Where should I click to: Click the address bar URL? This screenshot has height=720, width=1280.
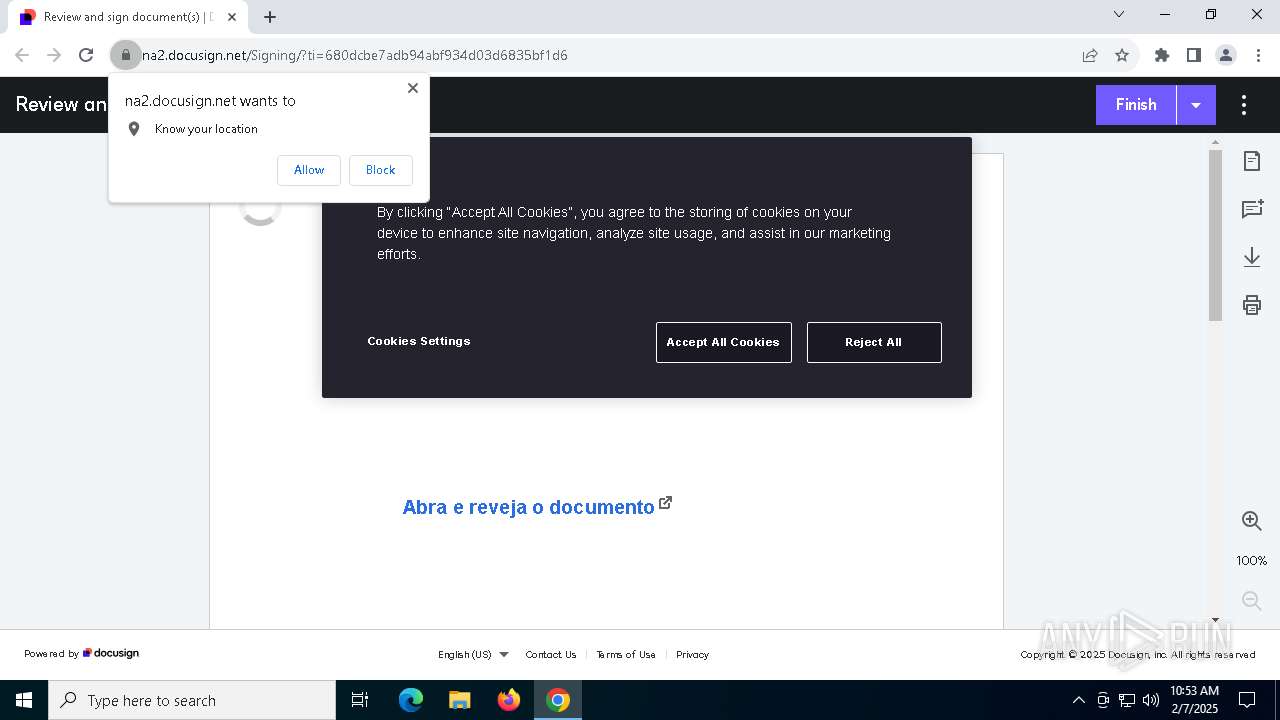355,55
